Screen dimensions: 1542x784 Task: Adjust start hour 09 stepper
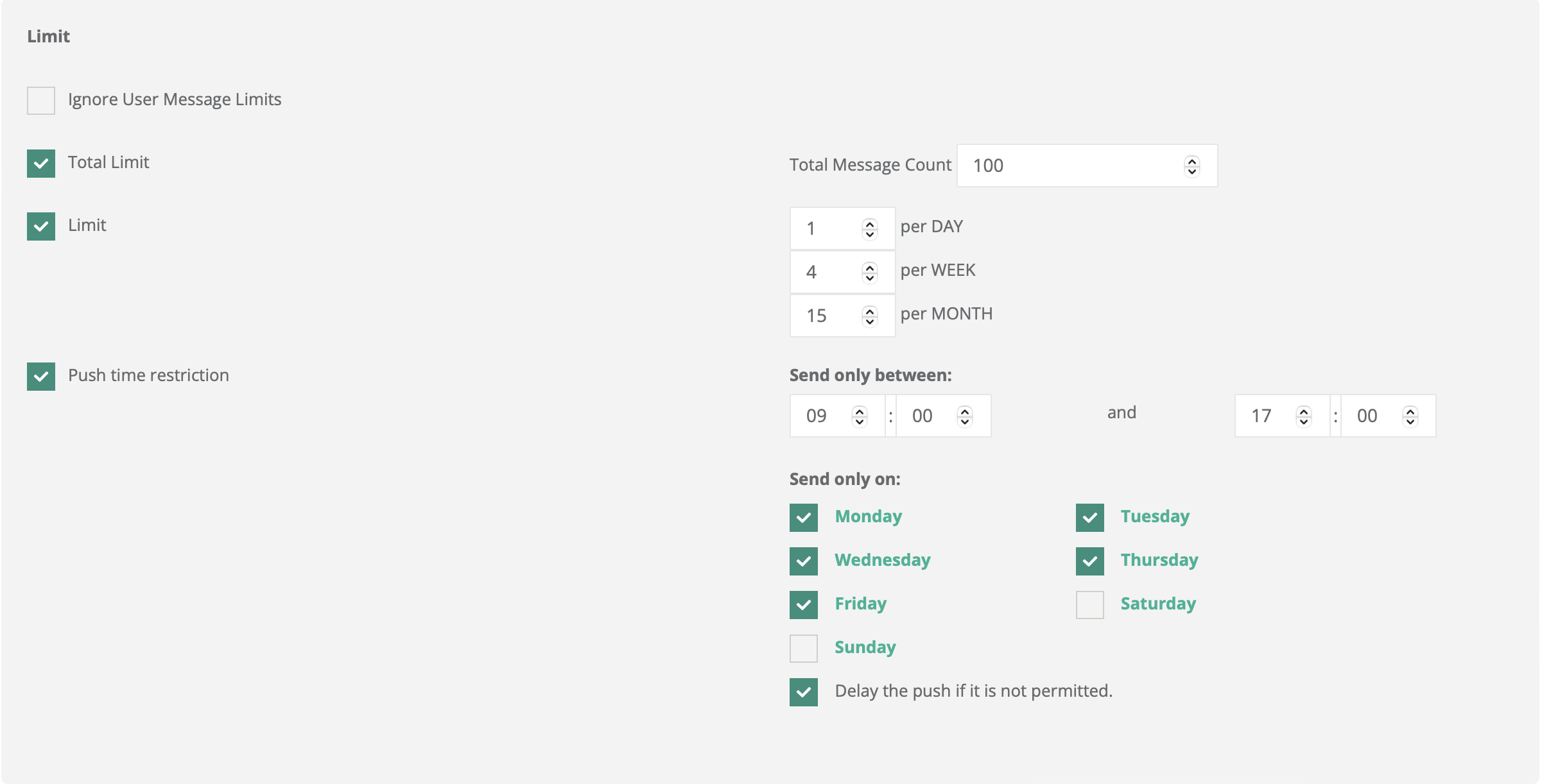pos(859,416)
